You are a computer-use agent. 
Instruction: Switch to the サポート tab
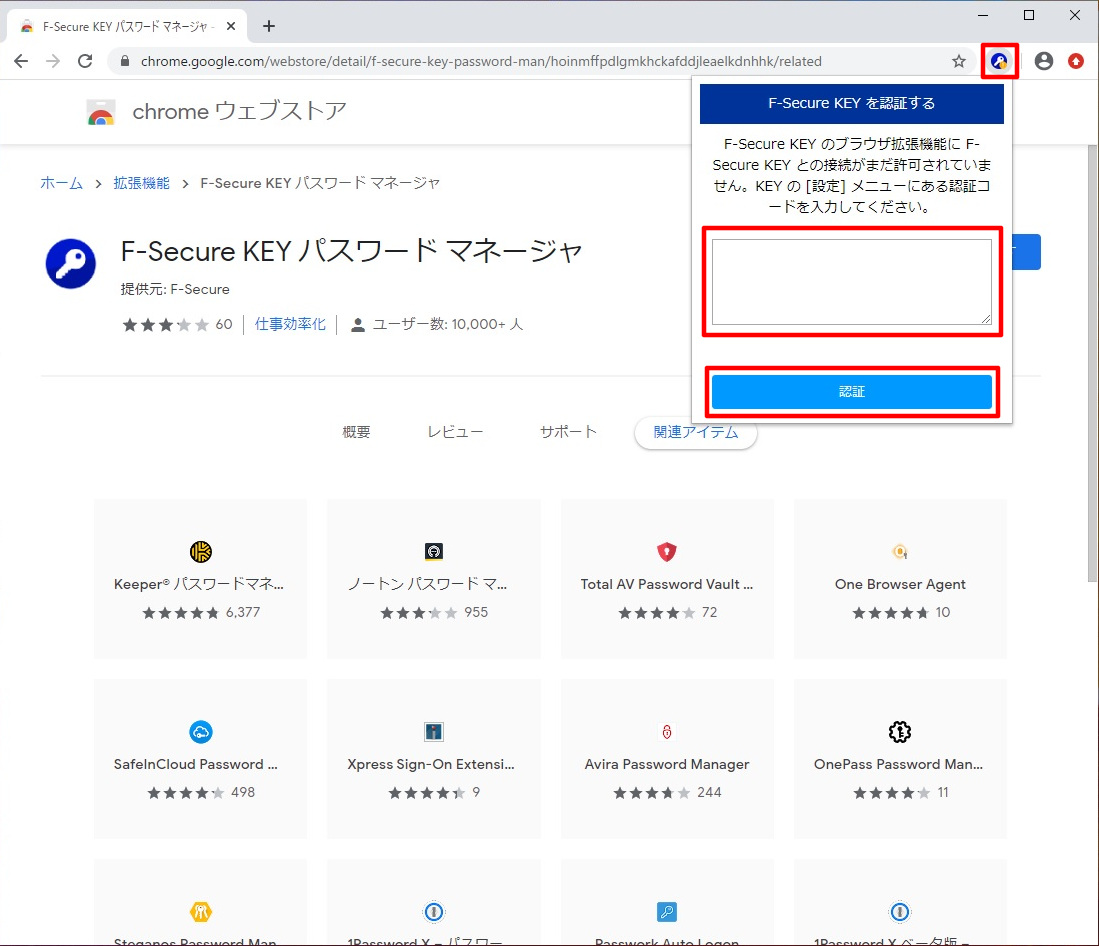[568, 432]
